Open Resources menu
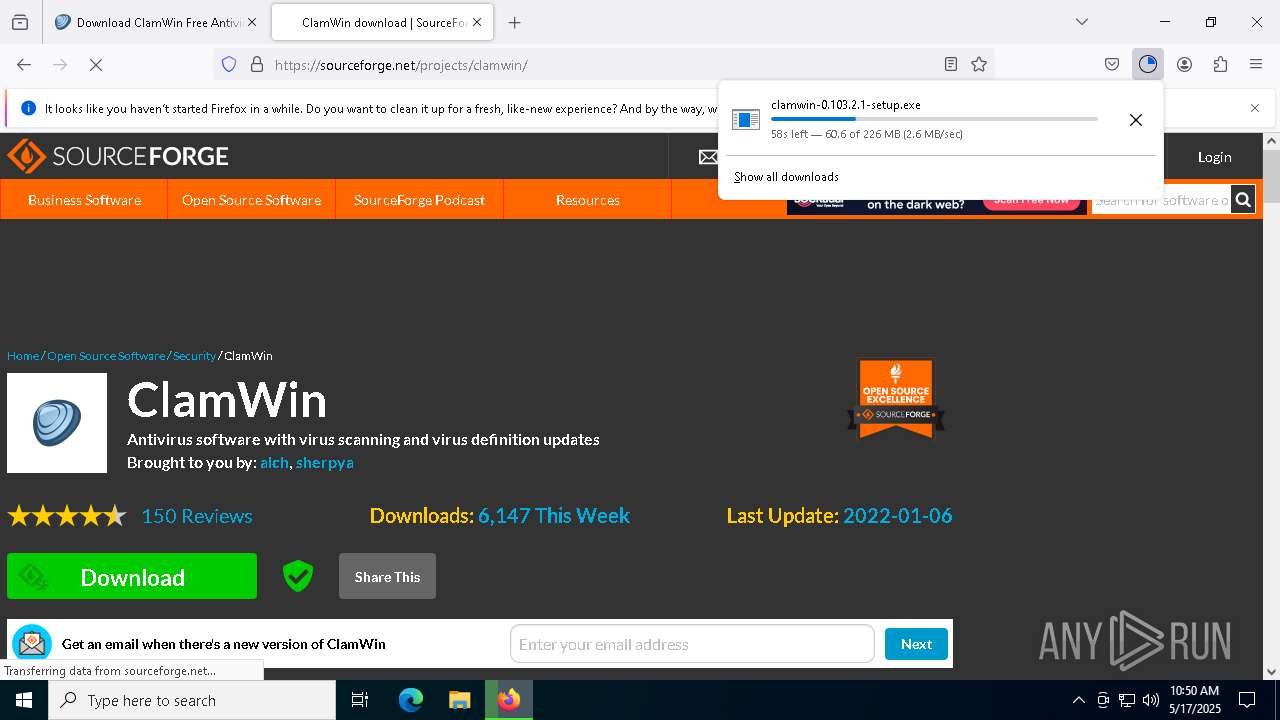The height and width of the screenshot is (720, 1280). point(587,200)
